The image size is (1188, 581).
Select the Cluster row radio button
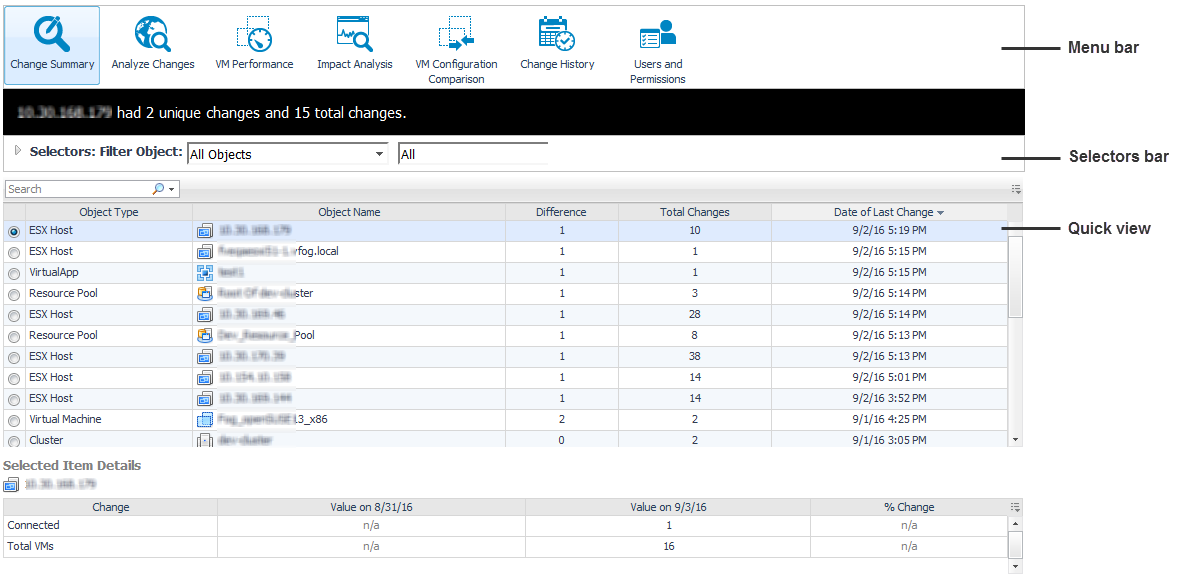pos(13,441)
